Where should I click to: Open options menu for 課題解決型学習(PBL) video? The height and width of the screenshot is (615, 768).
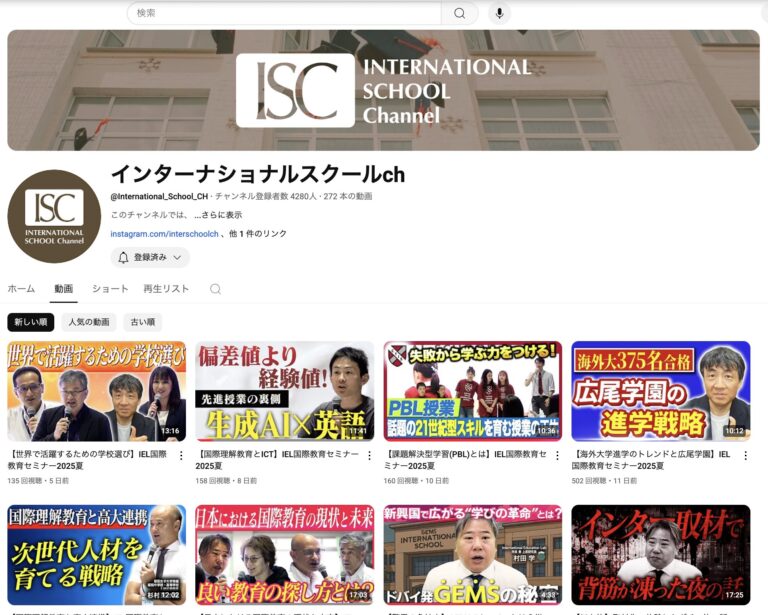point(557,455)
